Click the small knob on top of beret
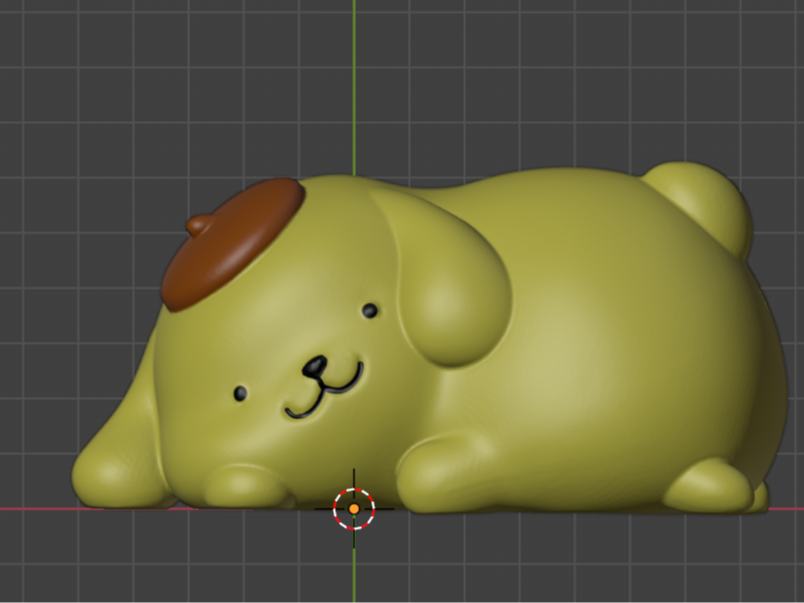 (x=198, y=225)
